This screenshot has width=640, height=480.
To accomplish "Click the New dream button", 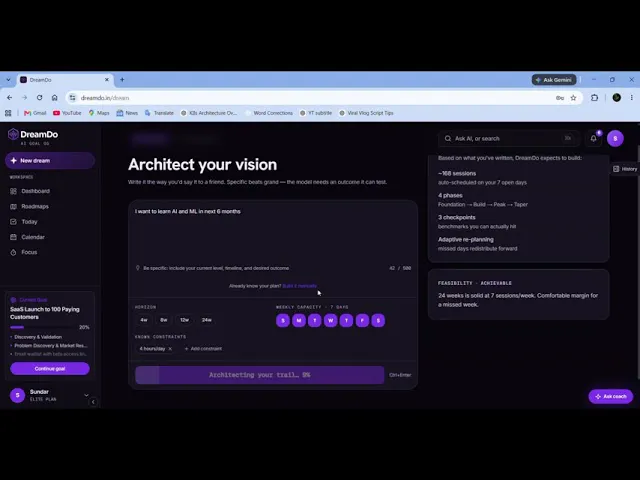I will 50,161.
